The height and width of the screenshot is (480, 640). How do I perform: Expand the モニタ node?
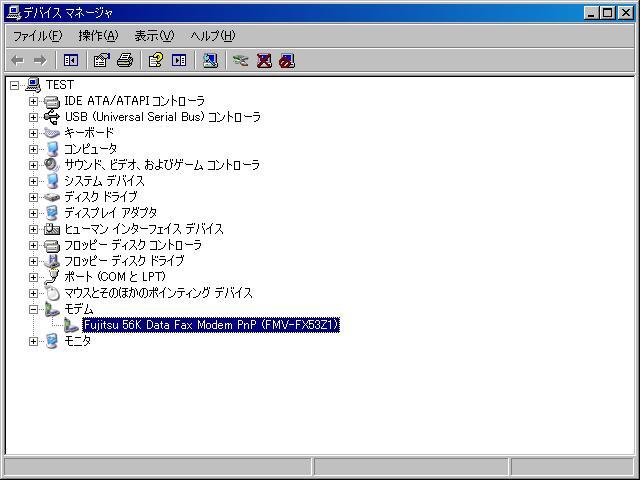(33, 341)
